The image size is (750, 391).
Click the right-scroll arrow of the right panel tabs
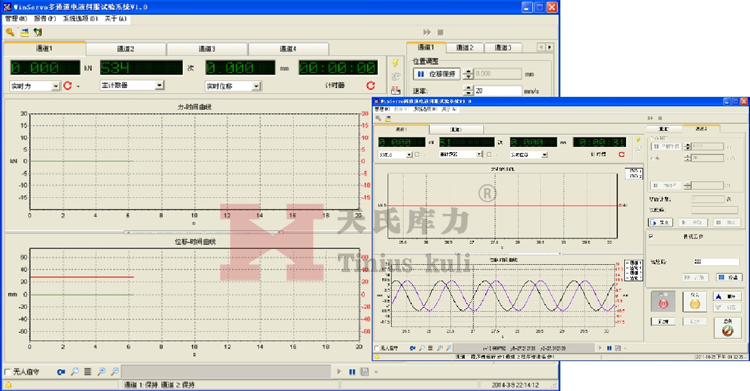550,47
